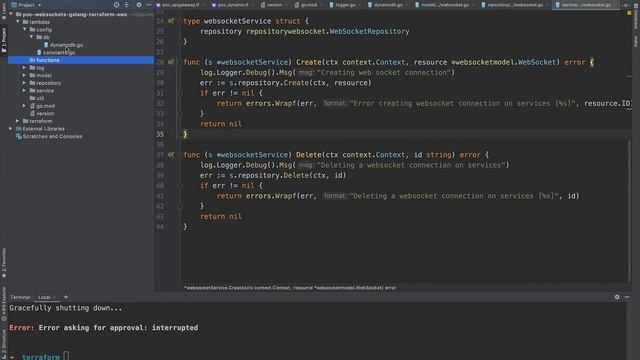Click the terraform folder icon
Viewport: 640px width, 360px height.
25,121
